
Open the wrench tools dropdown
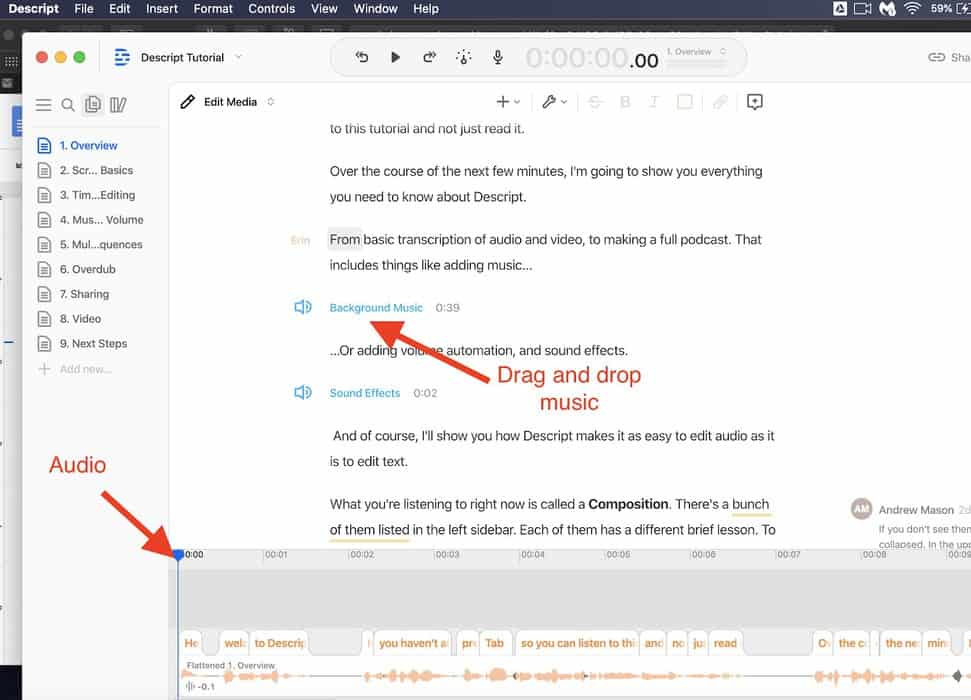[x=554, y=102]
